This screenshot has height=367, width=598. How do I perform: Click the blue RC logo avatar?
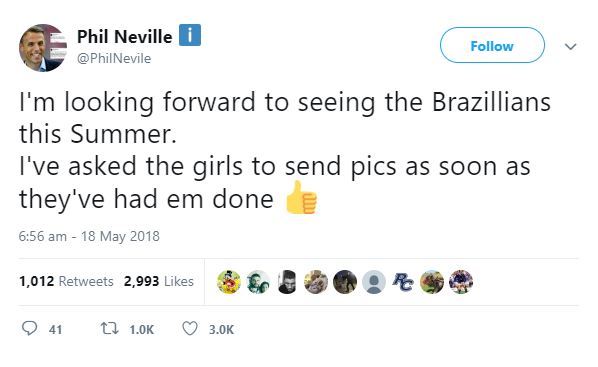403,282
